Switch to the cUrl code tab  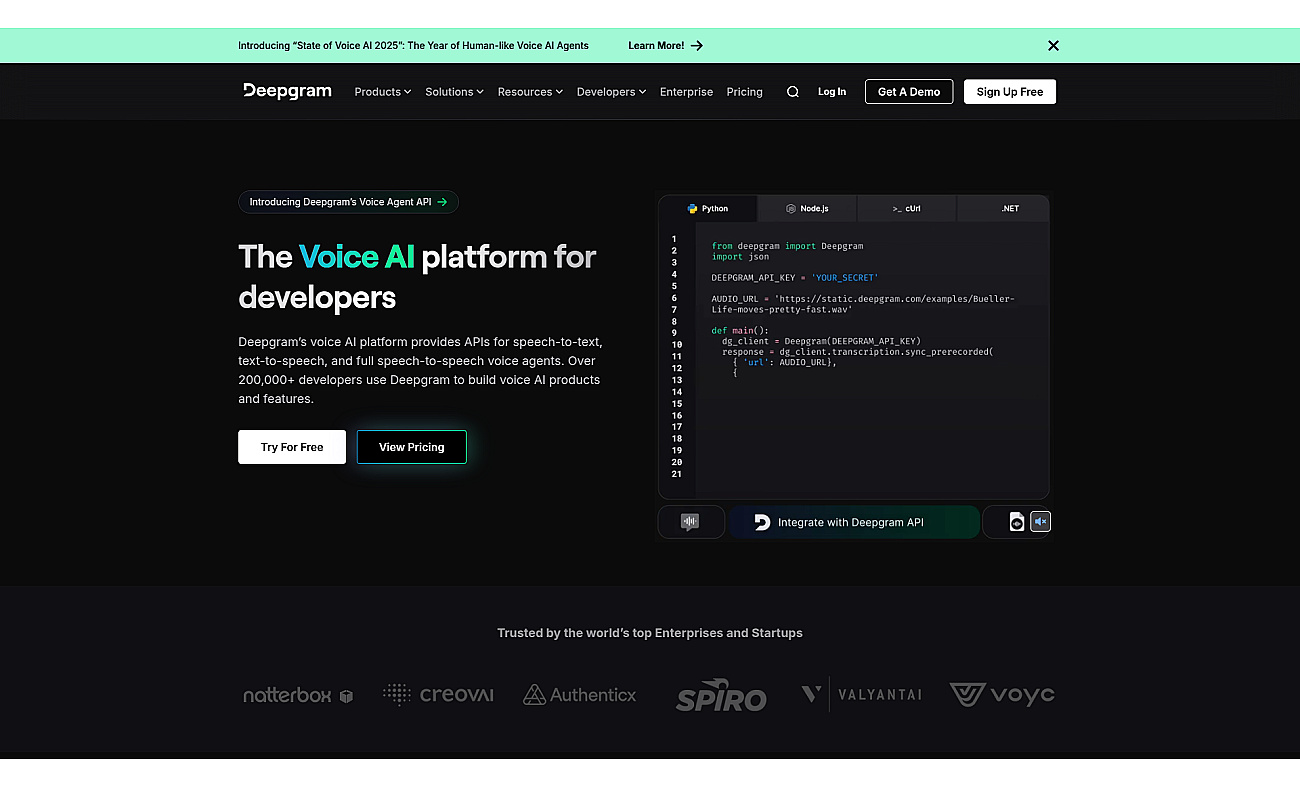[x=907, y=209]
